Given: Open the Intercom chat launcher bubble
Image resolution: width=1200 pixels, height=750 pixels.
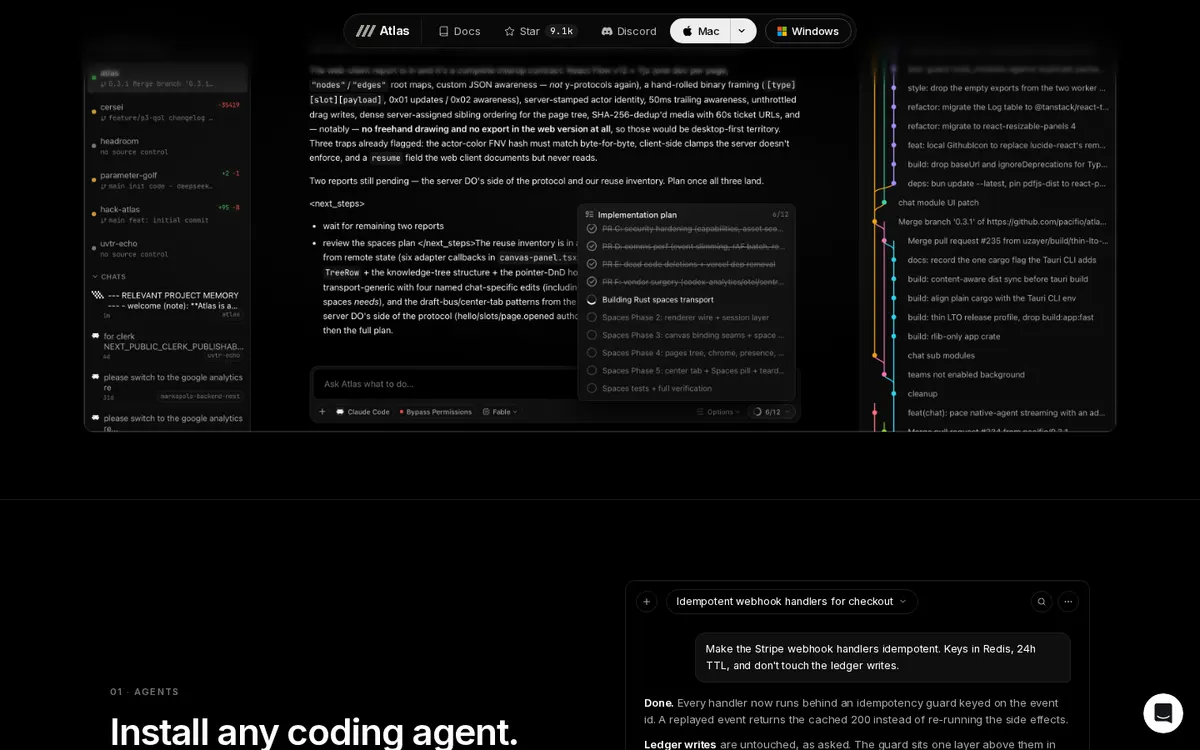Looking at the screenshot, I should point(1163,713).
